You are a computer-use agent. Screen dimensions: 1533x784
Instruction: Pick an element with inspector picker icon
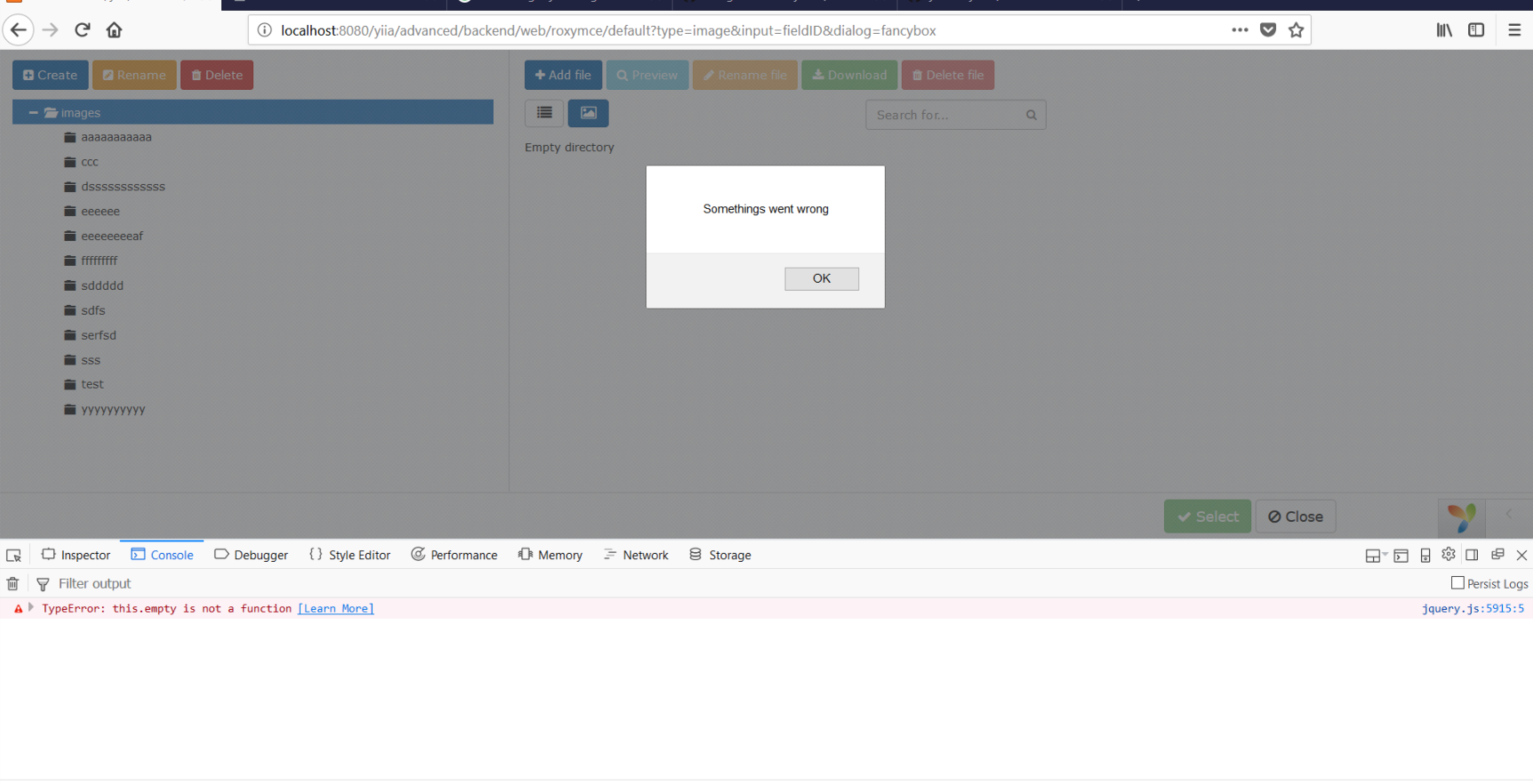[13, 556]
